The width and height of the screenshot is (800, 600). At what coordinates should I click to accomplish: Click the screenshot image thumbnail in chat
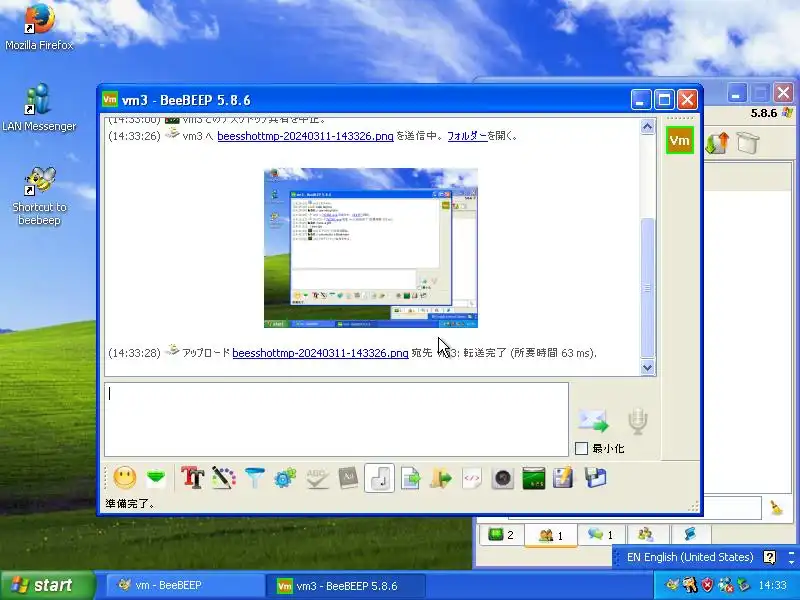coord(371,248)
